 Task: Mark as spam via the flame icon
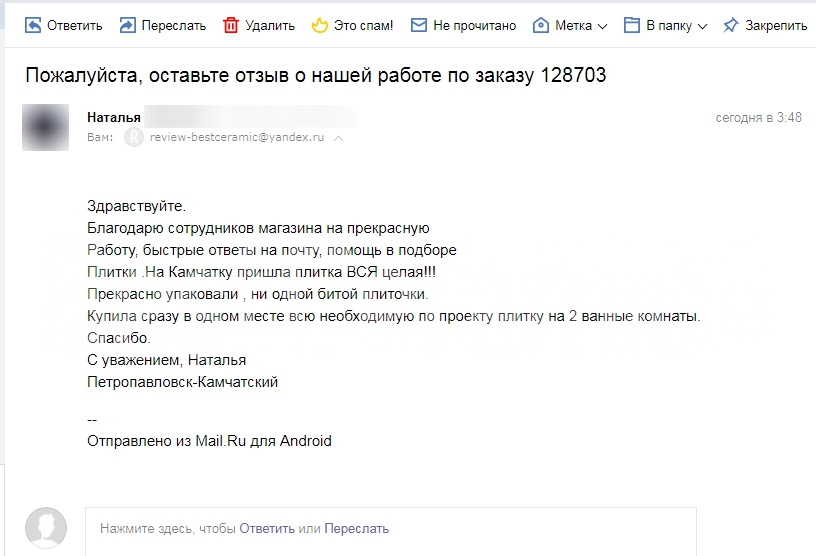(320, 25)
